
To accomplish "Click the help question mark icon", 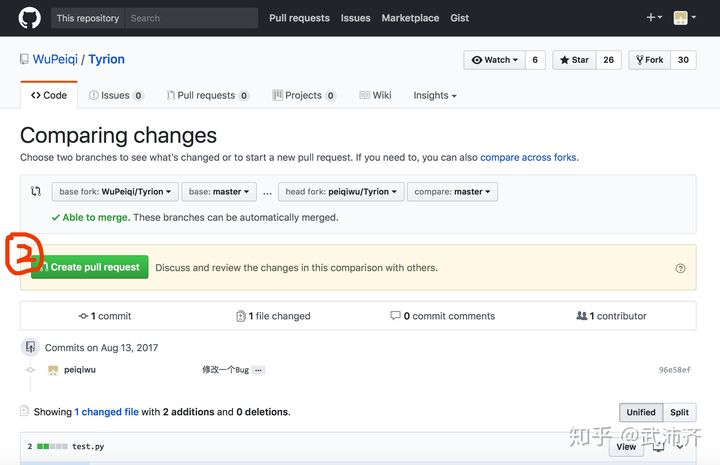I will 681,269.
